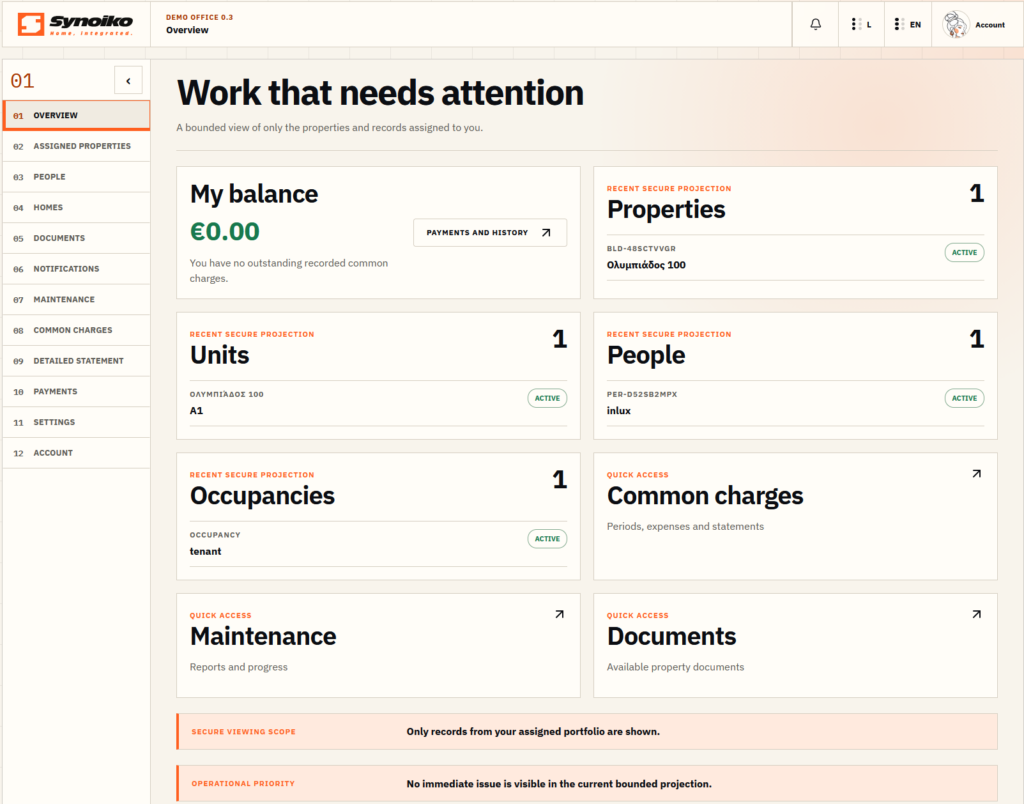This screenshot has width=1024, height=804.
Task: Select the tenant occupancy row
Action: [378, 543]
